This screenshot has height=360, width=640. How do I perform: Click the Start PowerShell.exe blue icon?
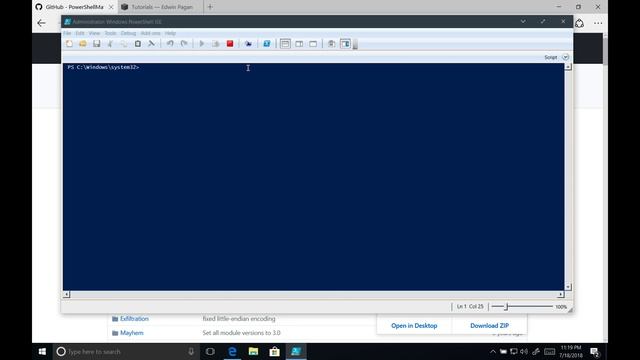267,44
